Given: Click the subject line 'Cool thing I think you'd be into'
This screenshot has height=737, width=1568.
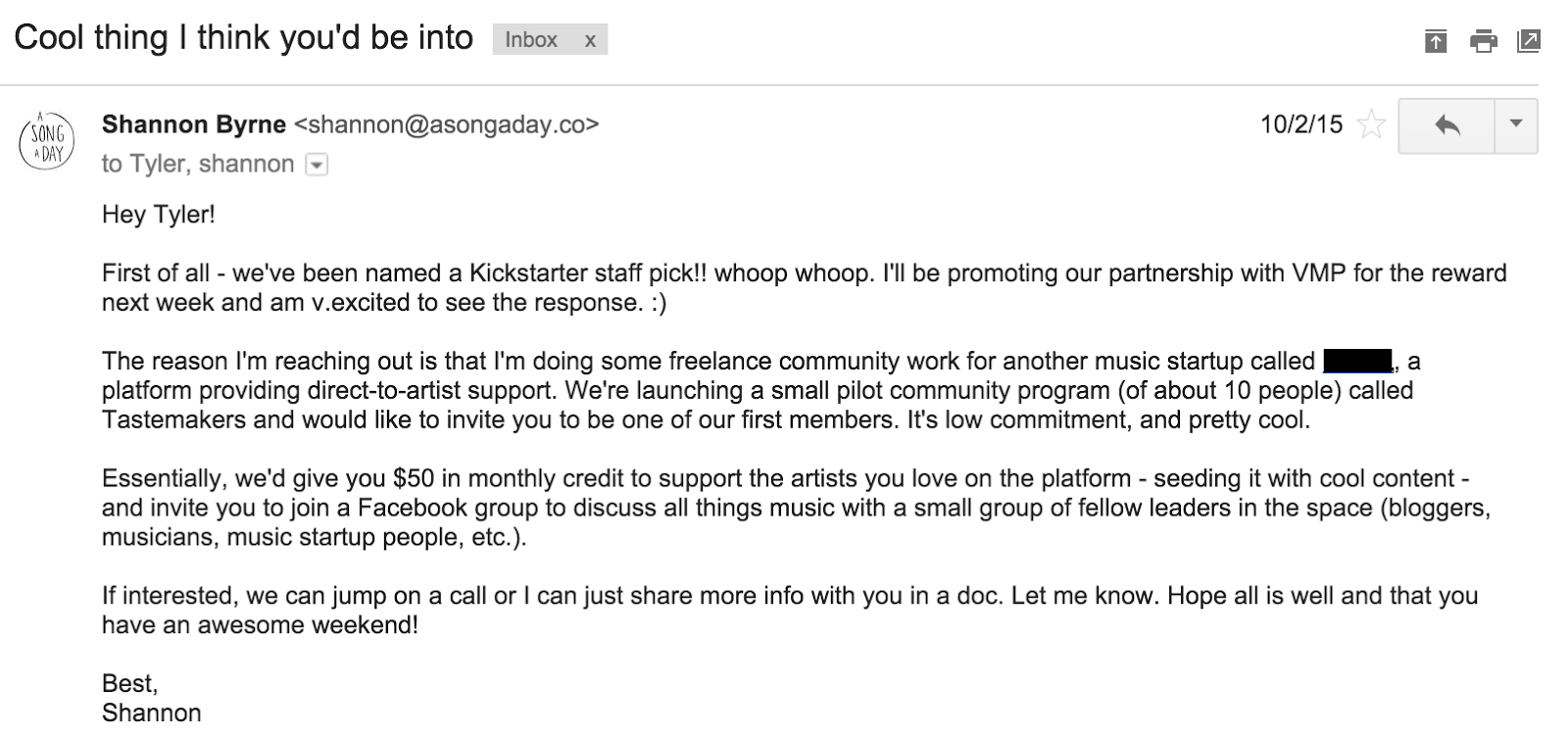Looking at the screenshot, I should click(243, 38).
